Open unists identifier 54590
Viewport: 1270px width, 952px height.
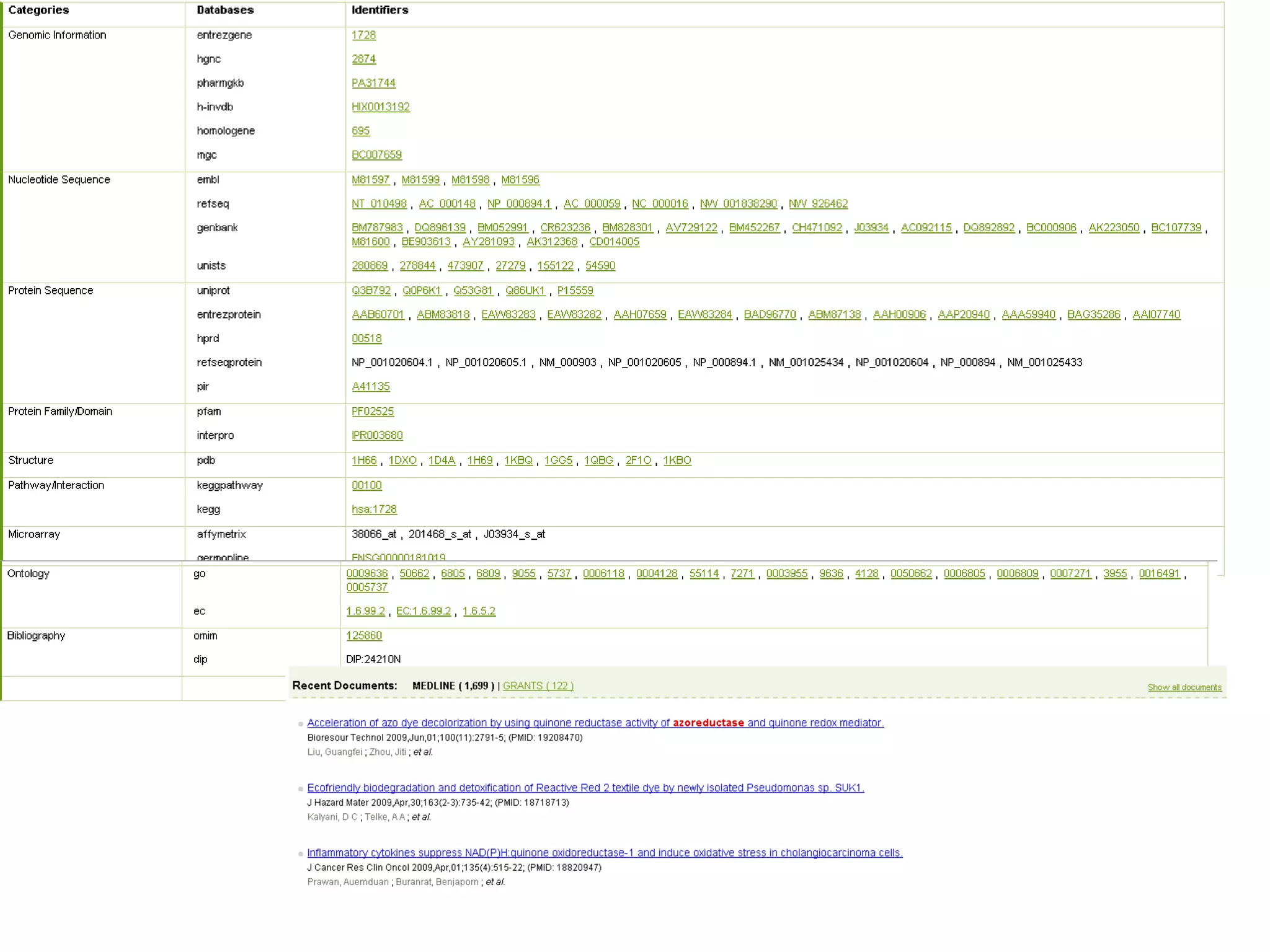click(x=600, y=266)
